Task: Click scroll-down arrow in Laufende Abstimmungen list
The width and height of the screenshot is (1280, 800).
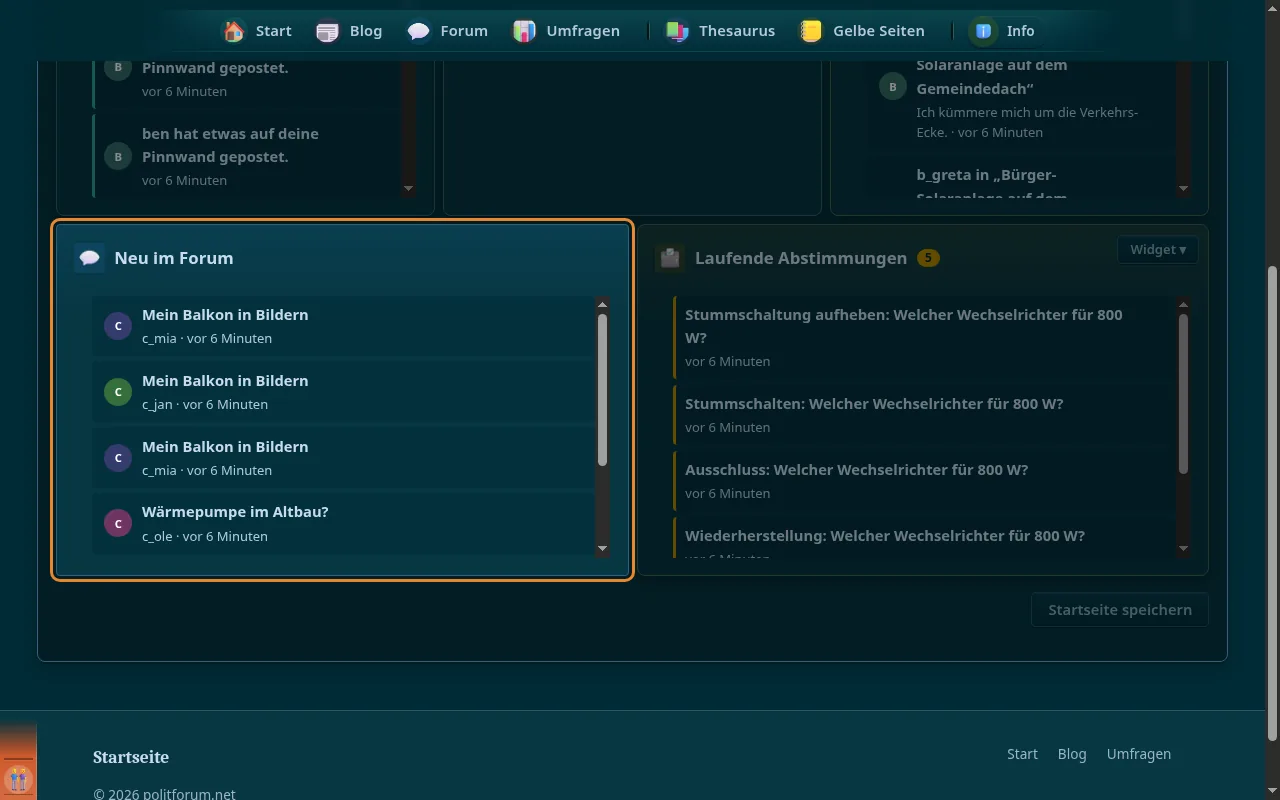Action: (x=1184, y=548)
